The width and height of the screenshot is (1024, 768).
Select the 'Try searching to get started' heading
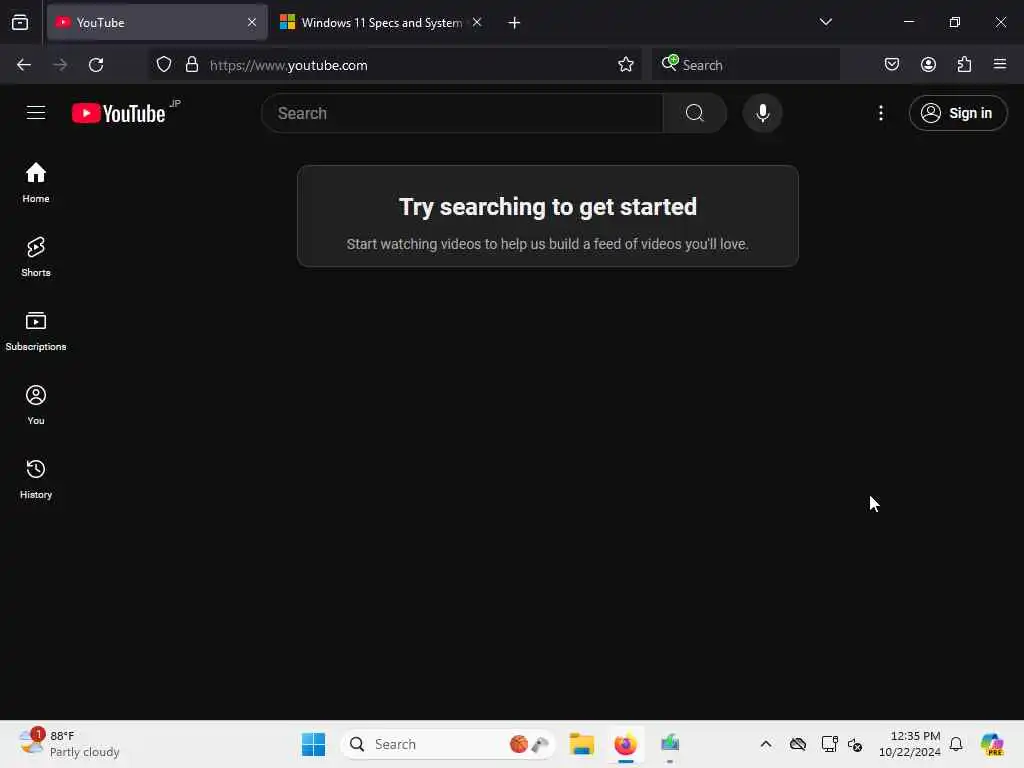click(548, 207)
